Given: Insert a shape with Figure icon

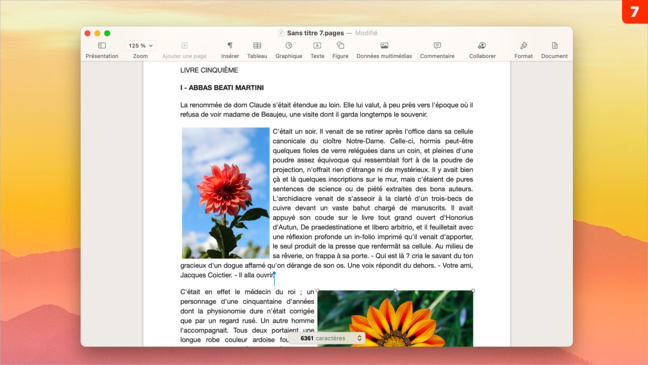Looking at the screenshot, I should click(340, 45).
